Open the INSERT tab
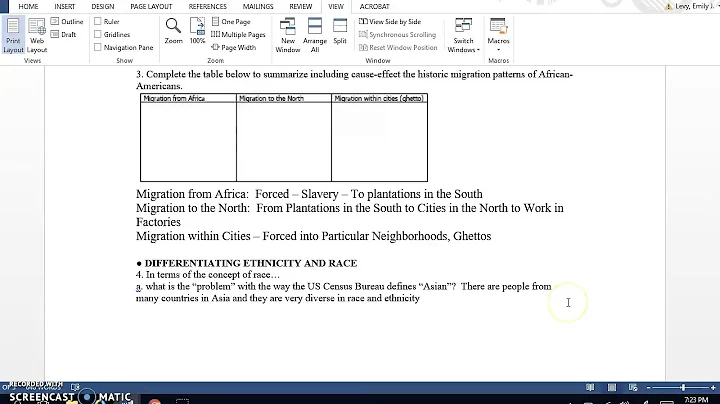Image resolution: width=720 pixels, height=404 pixels. 65,6
